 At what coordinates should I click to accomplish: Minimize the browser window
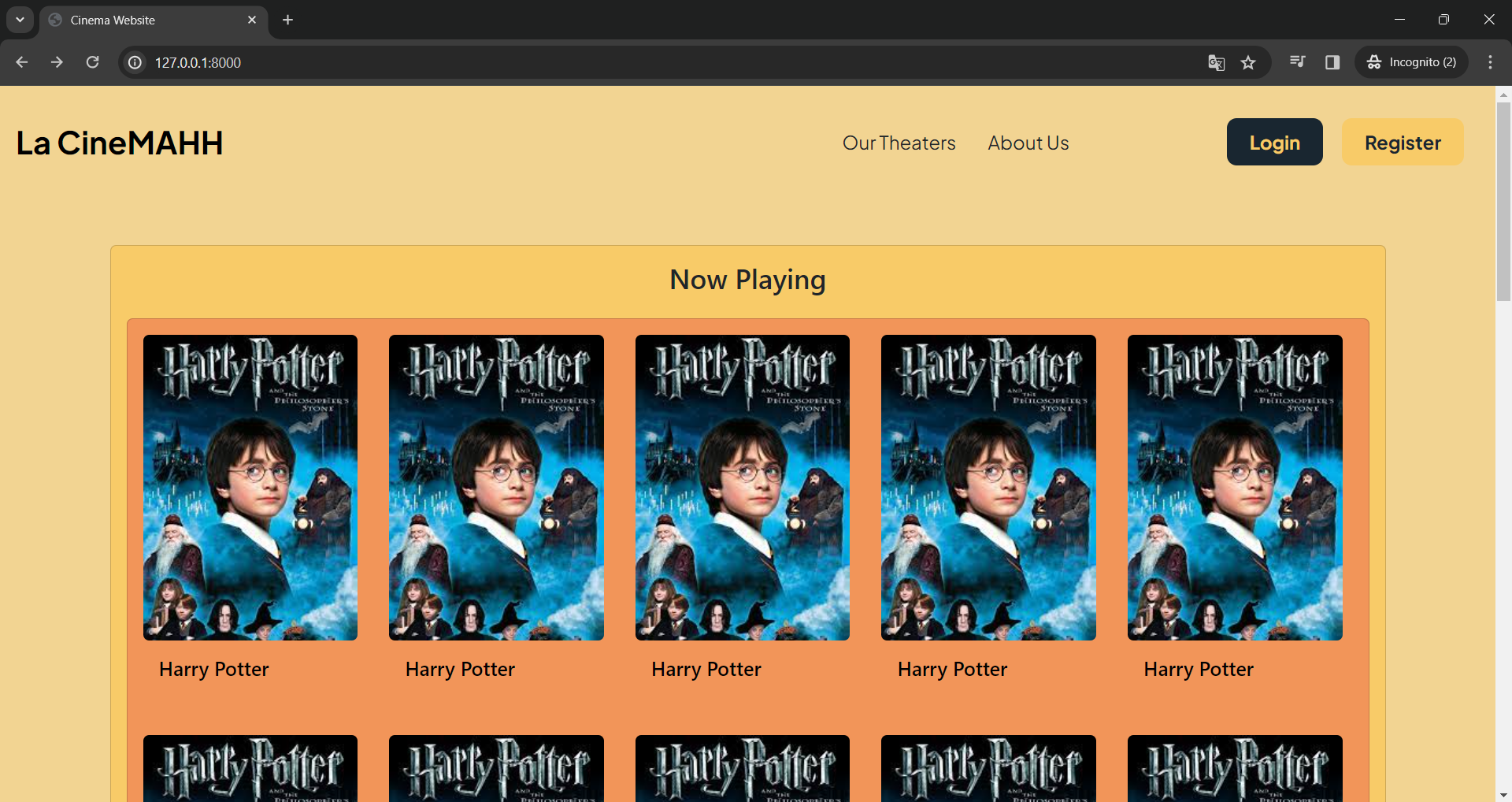pos(1399,20)
